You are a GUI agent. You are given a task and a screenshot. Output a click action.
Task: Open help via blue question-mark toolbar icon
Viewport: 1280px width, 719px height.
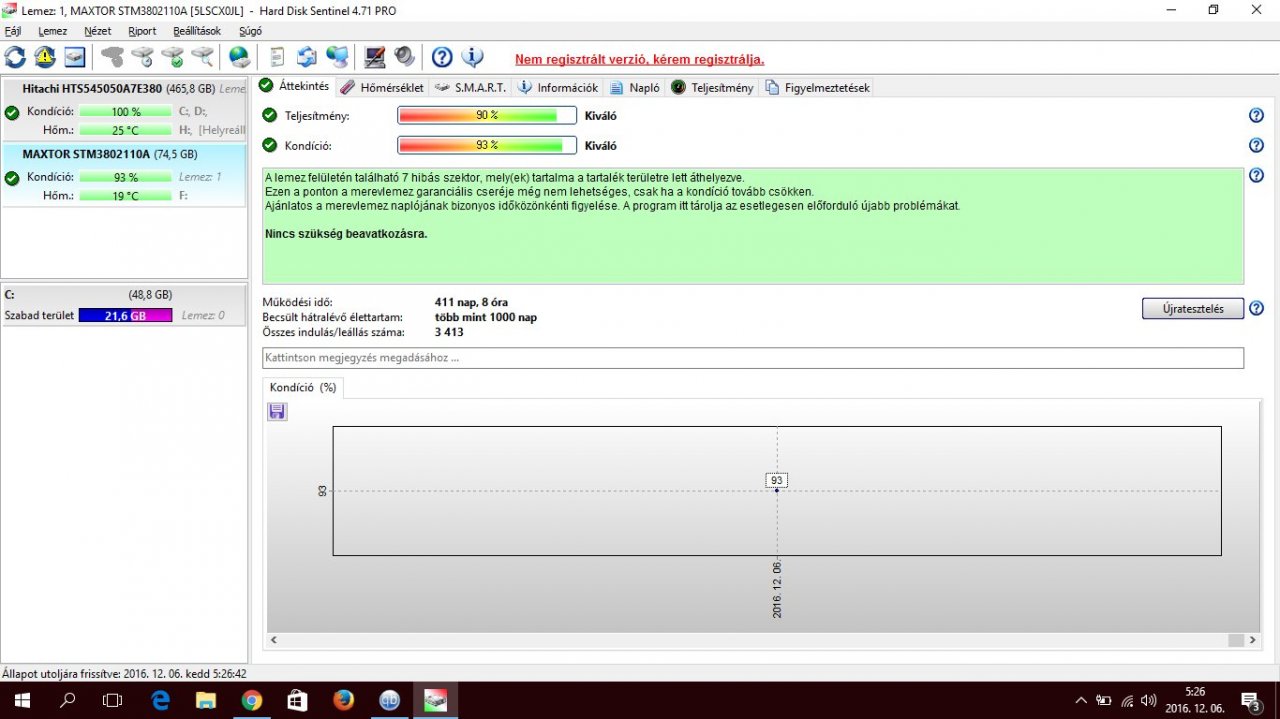(442, 57)
